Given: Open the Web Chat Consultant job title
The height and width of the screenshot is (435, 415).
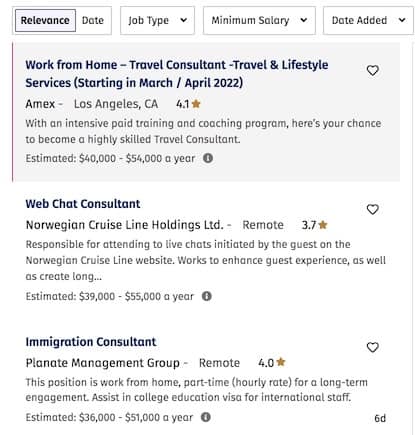Looking at the screenshot, I should 83,204.
